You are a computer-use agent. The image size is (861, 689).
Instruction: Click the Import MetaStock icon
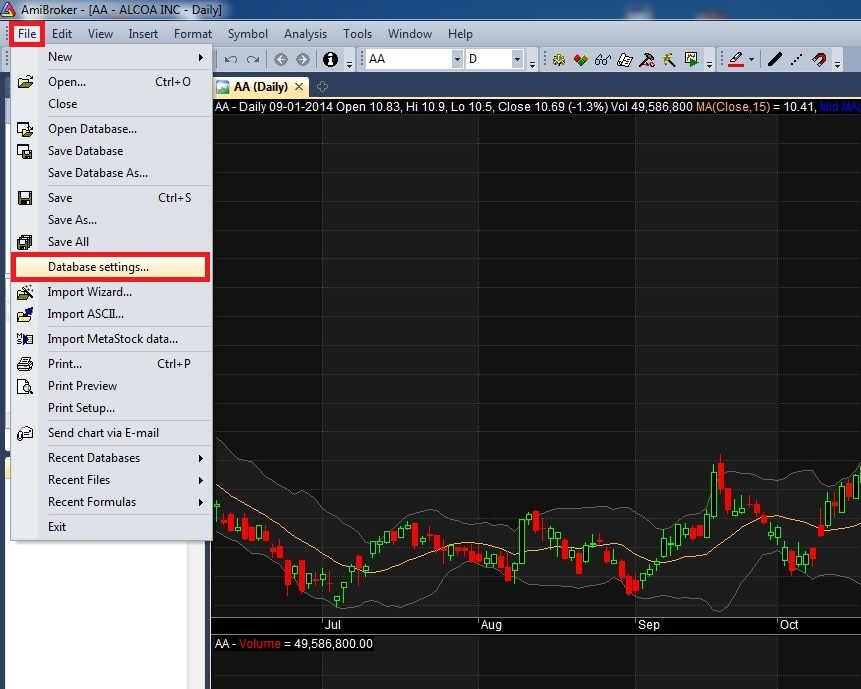25,339
